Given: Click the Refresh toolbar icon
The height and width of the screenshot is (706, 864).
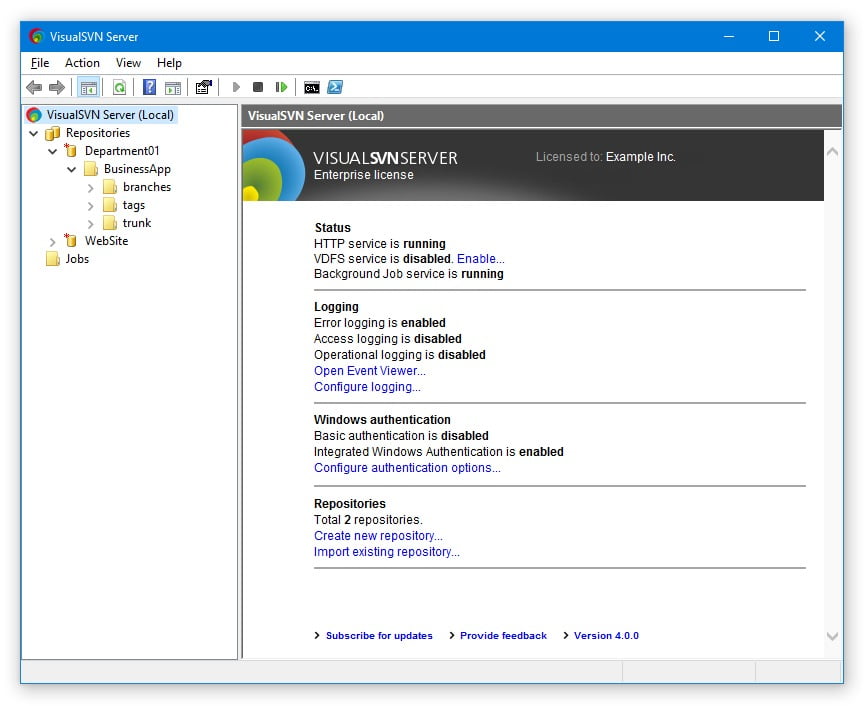Looking at the screenshot, I should click(119, 87).
